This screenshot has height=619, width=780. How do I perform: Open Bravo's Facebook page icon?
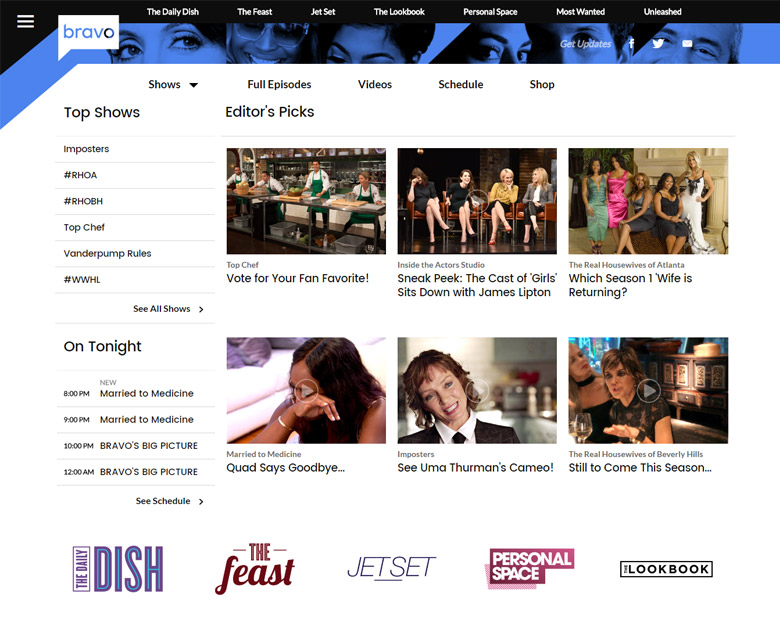(x=631, y=44)
